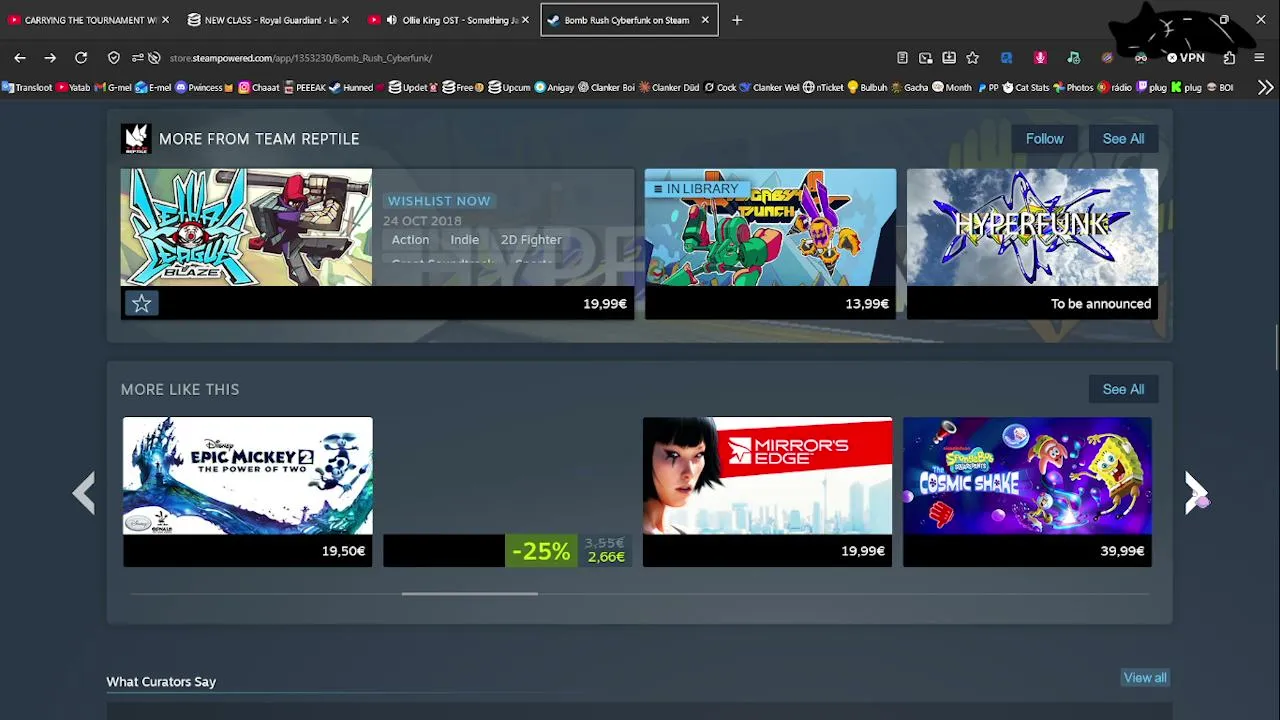Viewport: 1280px width, 720px height.
Task: Add Lethal League Blaze to wishlist via star
Action: click(141, 303)
